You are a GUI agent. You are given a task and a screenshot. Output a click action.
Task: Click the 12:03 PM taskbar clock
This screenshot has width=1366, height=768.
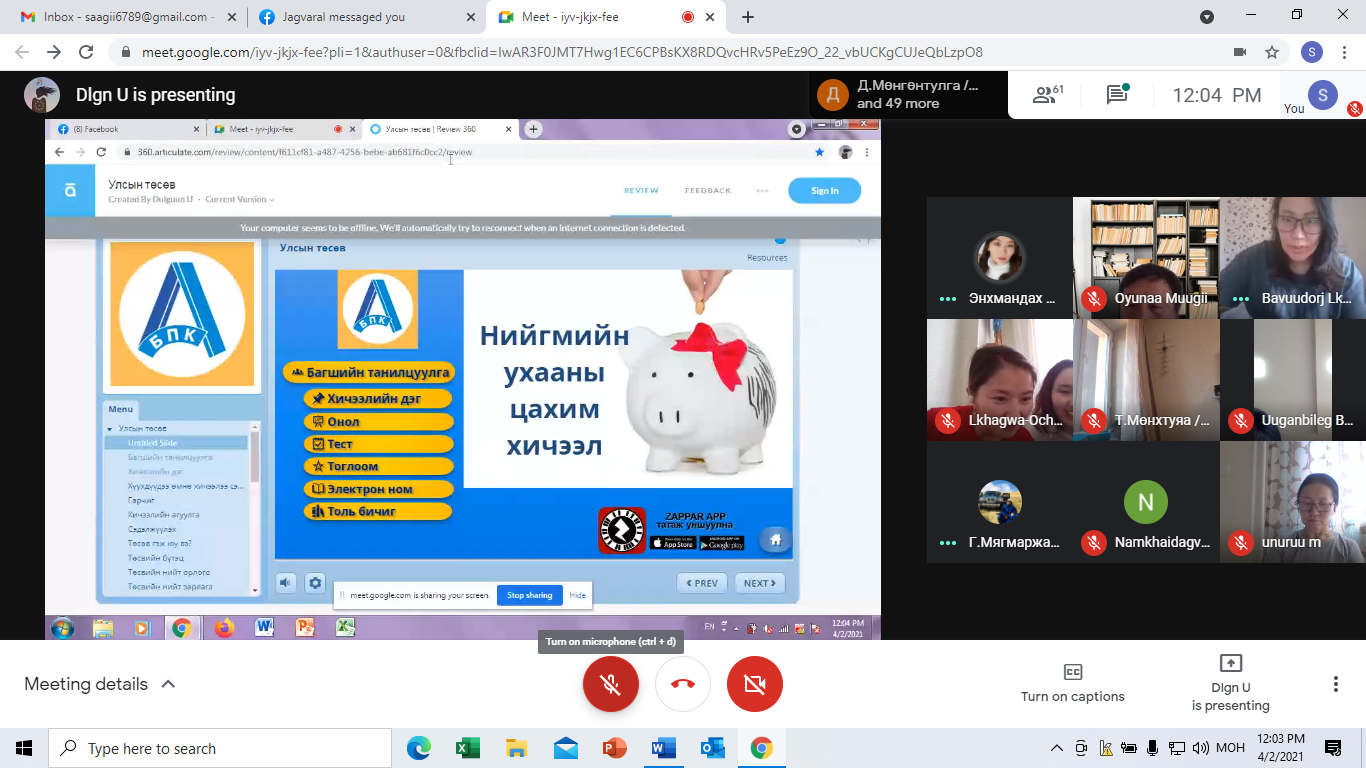1280,748
